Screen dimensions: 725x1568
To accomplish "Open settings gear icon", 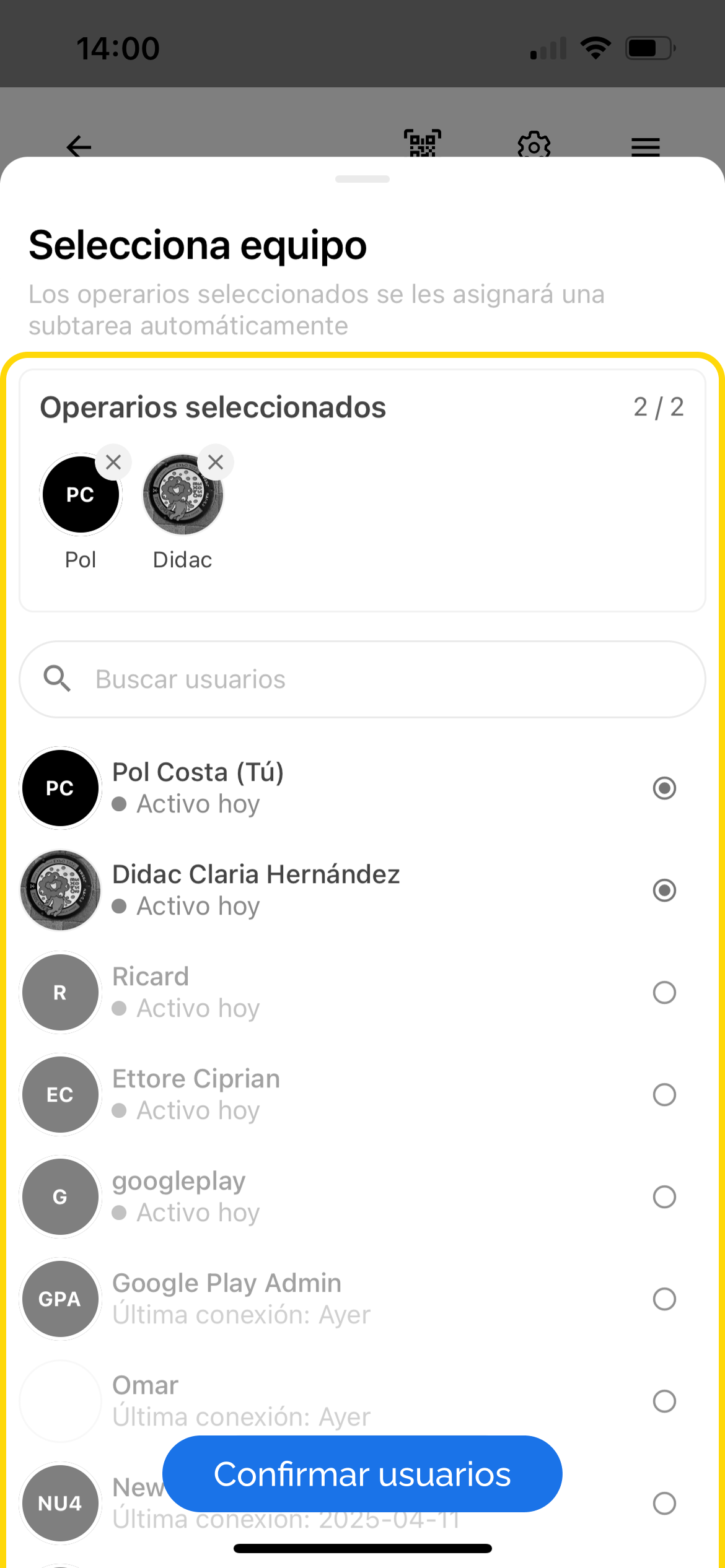I will [534, 146].
